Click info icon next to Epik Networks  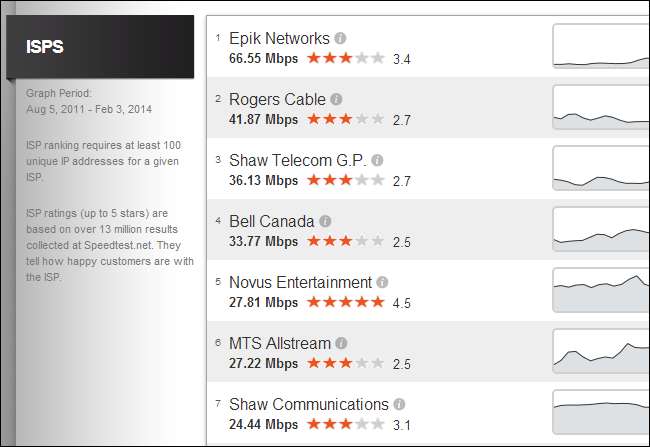340,39
